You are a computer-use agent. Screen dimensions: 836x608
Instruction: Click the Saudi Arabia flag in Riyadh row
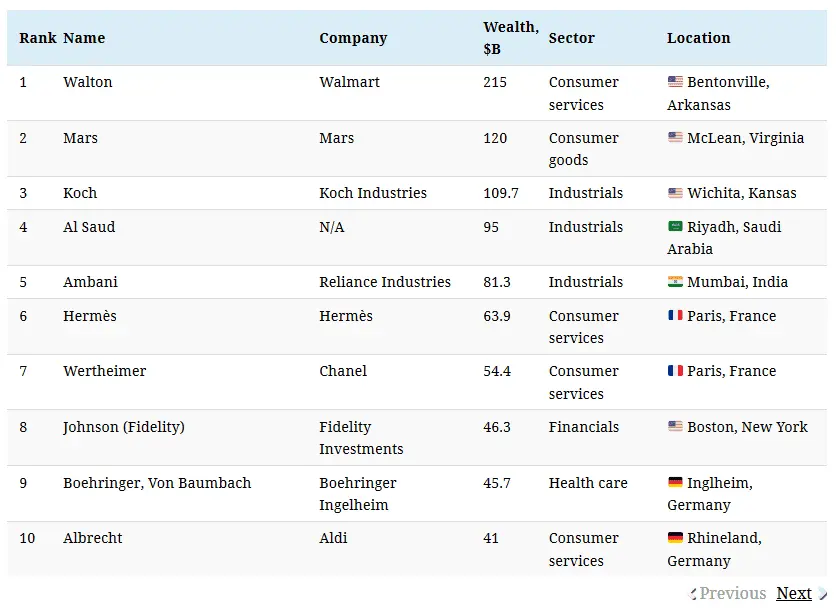(675, 227)
